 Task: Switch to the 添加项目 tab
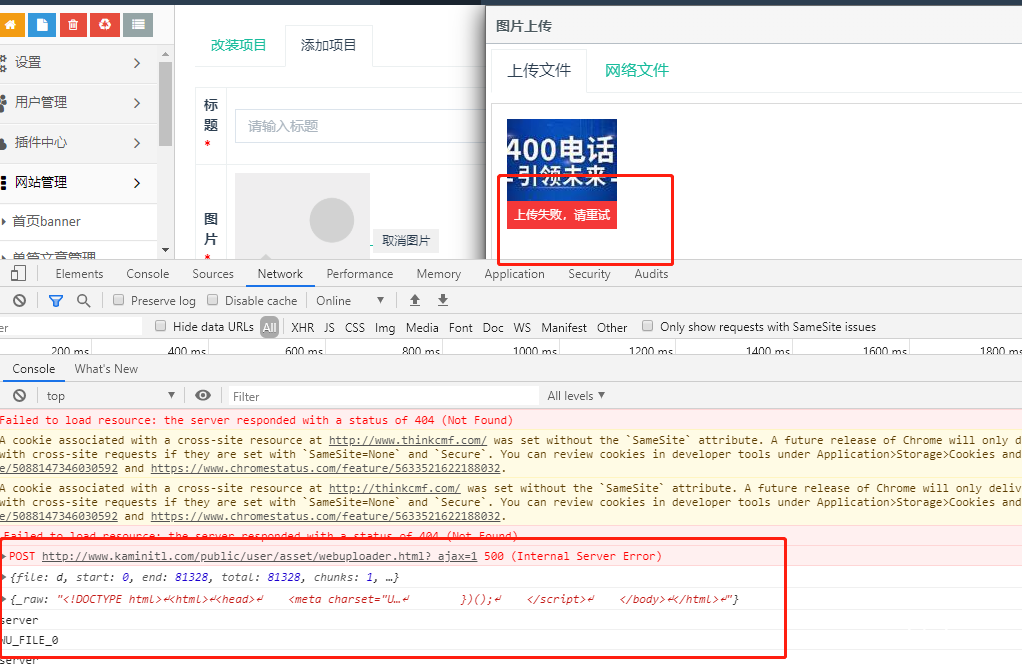pos(328,45)
